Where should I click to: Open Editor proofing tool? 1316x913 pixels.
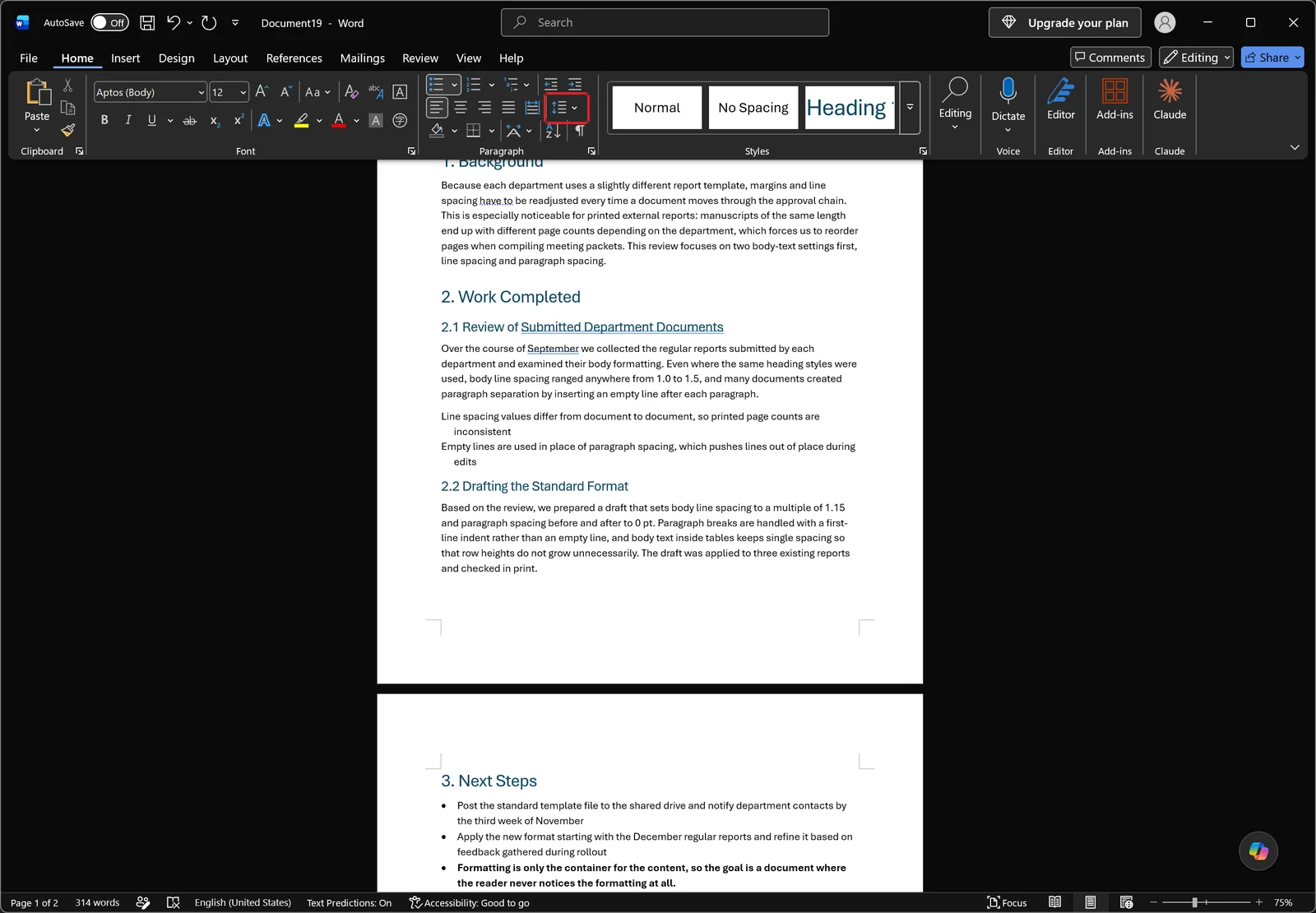click(1061, 100)
